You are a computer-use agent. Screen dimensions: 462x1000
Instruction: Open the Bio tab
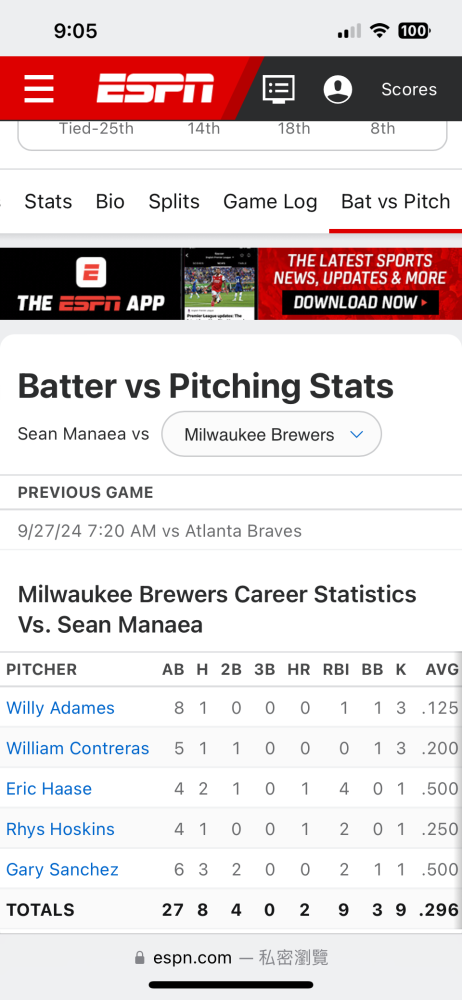(x=110, y=202)
